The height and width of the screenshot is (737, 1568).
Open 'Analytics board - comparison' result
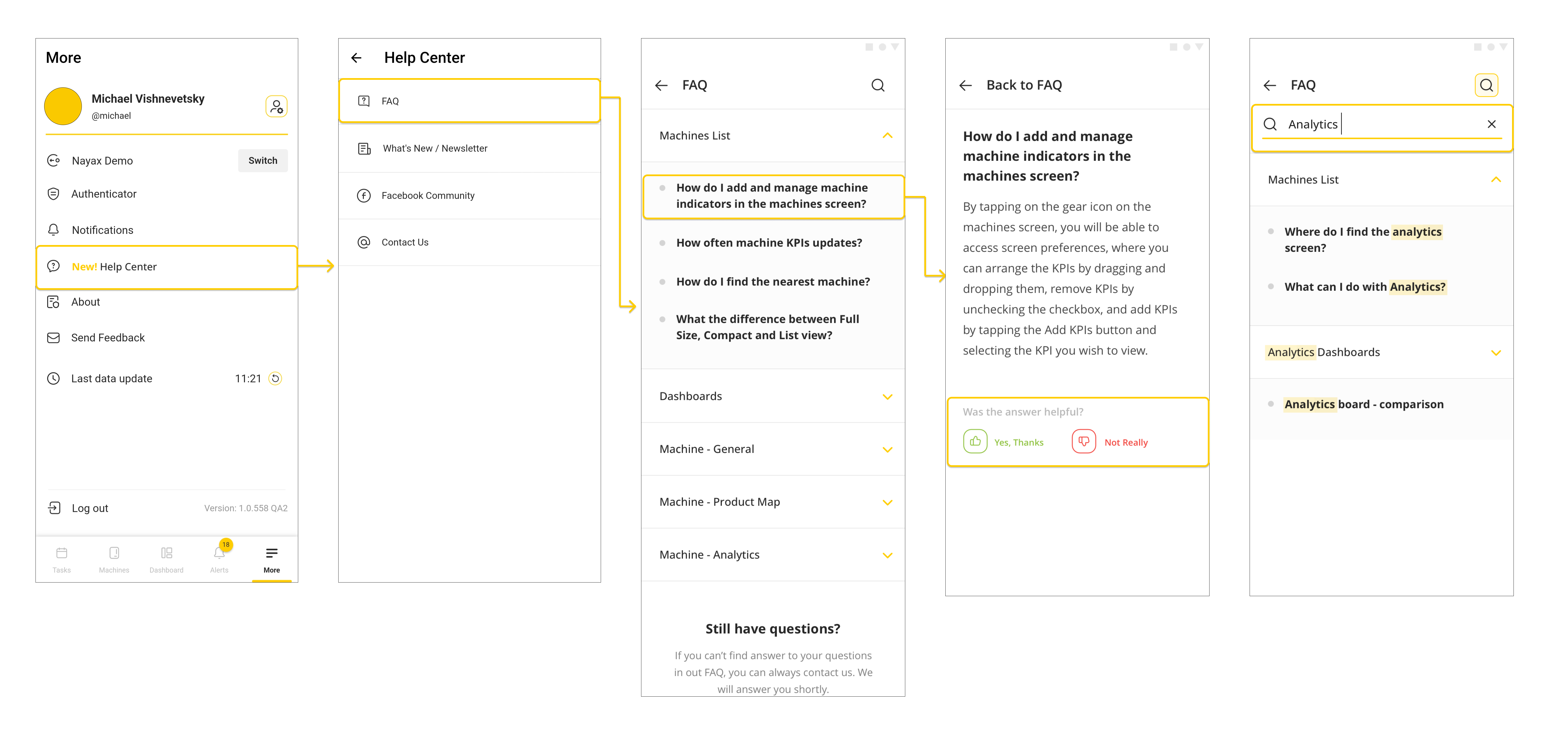point(1363,404)
